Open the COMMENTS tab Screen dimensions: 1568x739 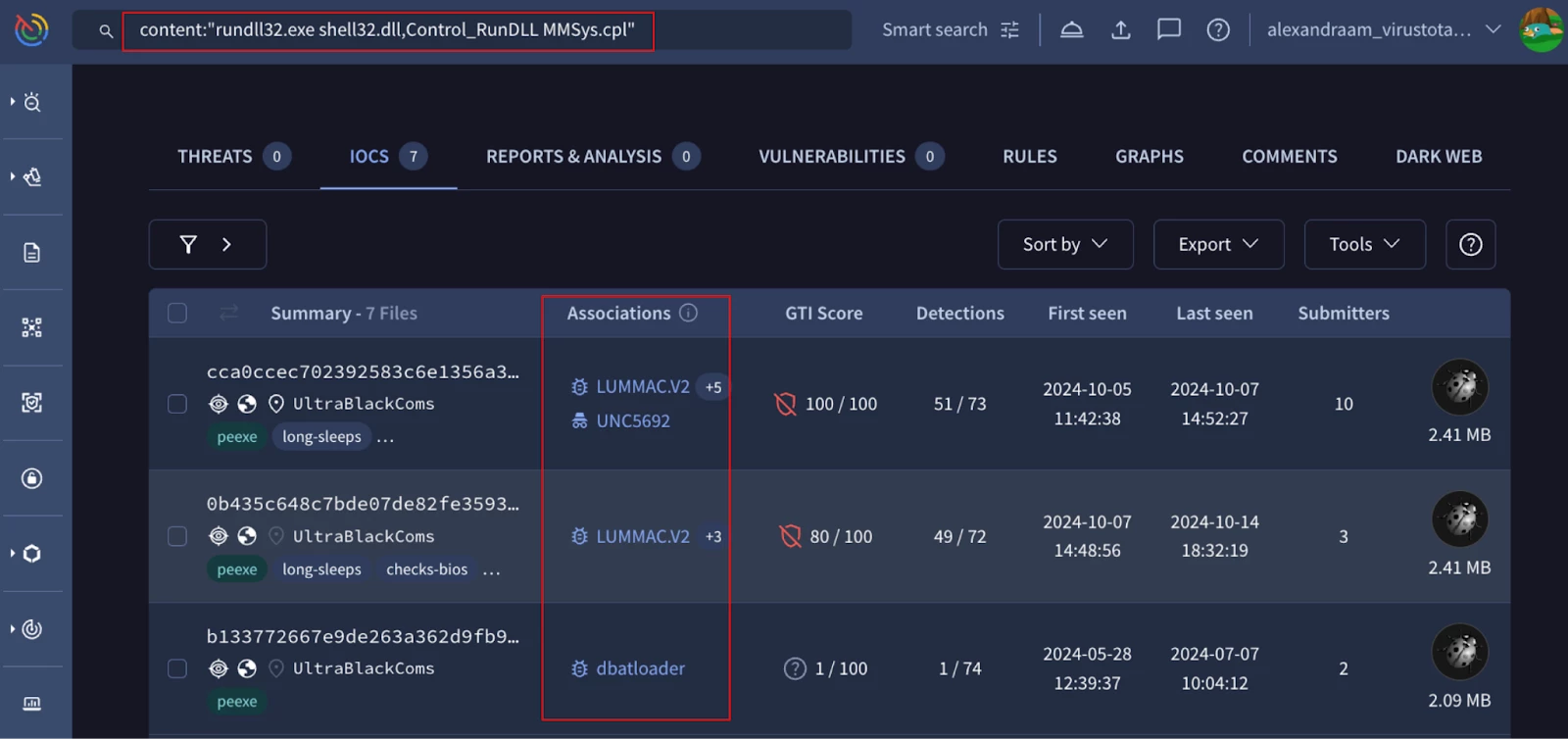(x=1290, y=156)
